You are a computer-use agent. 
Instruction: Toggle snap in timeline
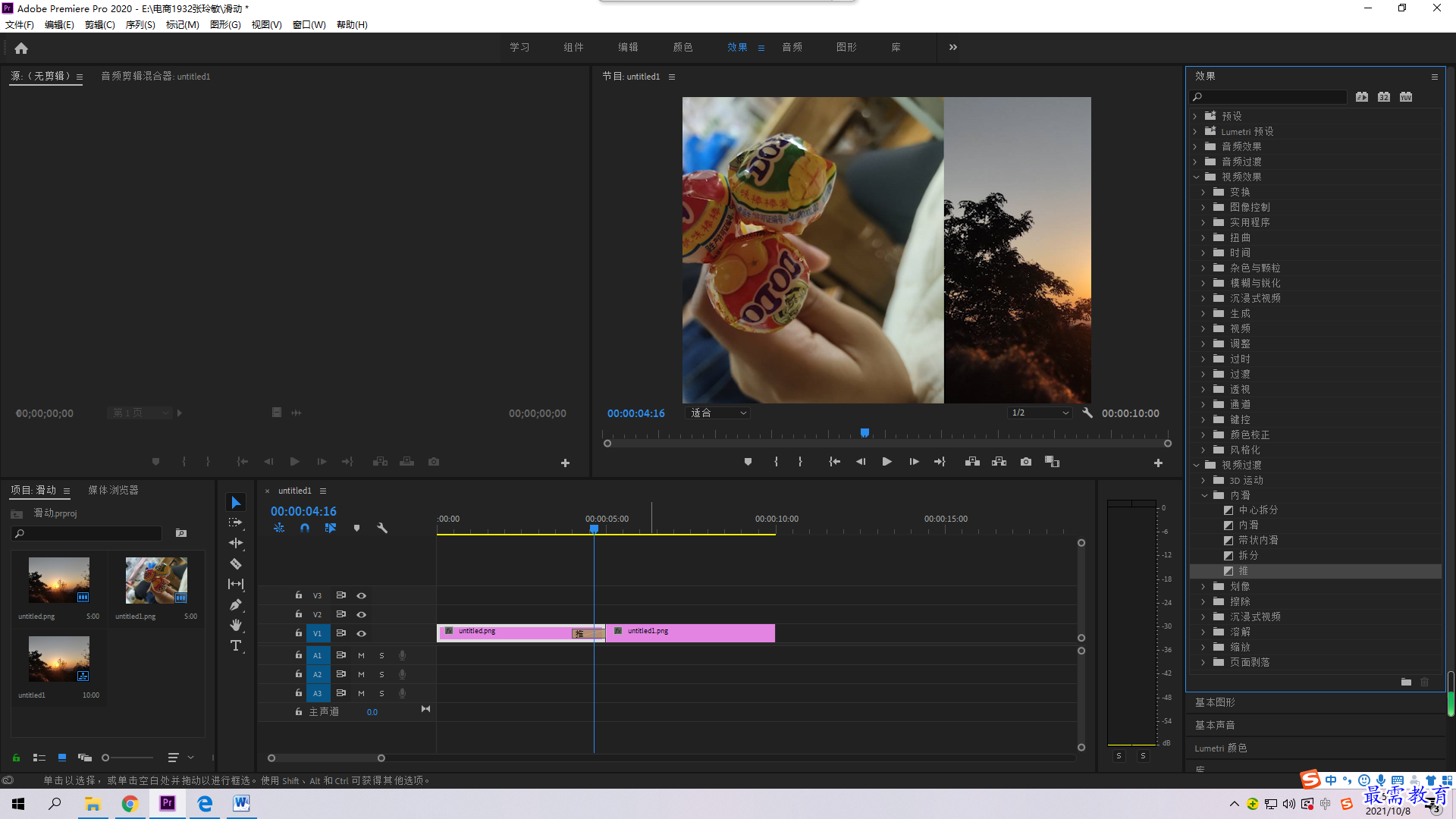pyautogui.click(x=305, y=528)
